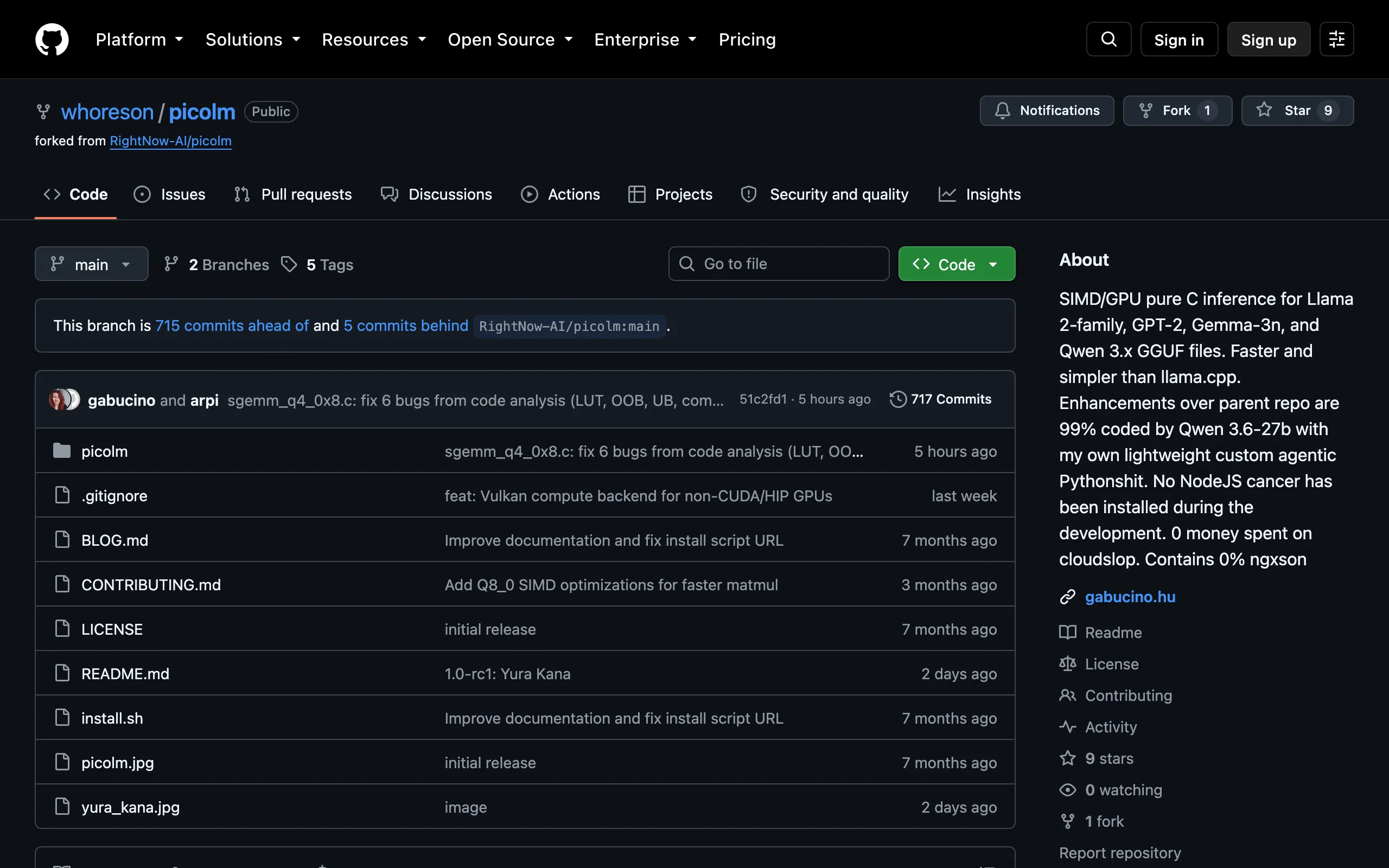Open the whoreson owner profile link
1389x868 pixels.
pyautogui.click(x=107, y=111)
